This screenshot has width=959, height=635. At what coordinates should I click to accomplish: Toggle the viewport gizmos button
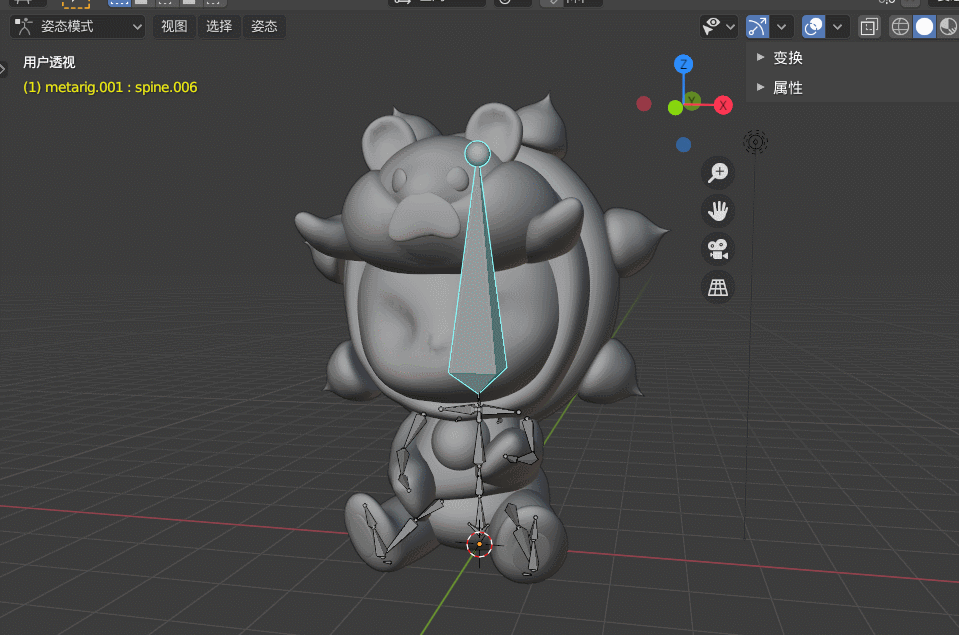click(x=757, y=26)
